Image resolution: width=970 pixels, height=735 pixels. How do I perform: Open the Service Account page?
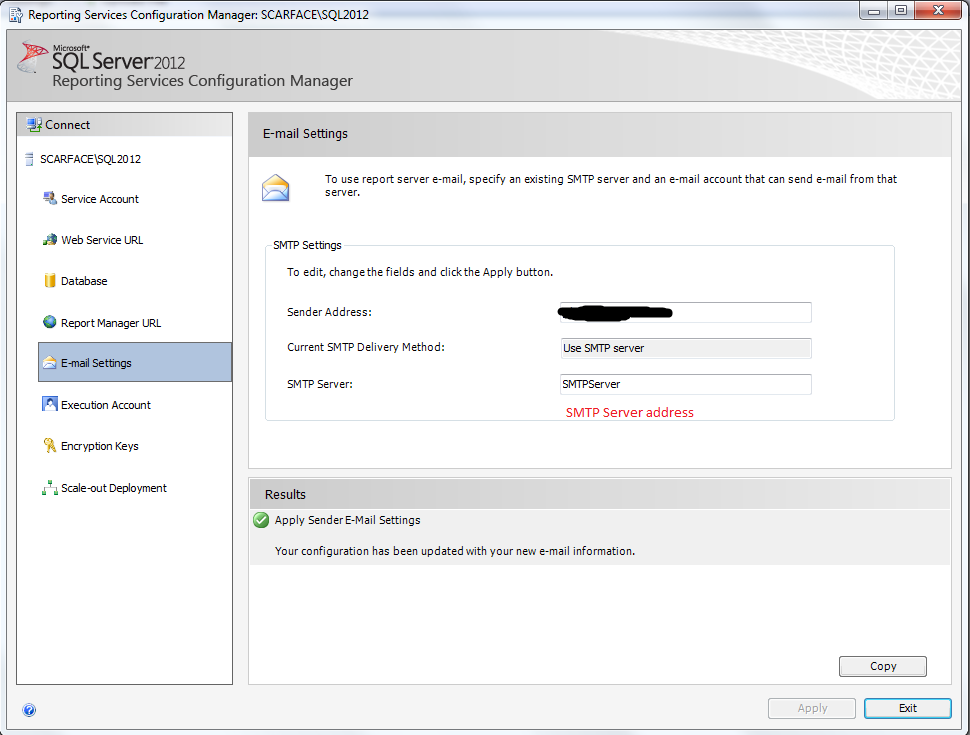(x=100, y=199)
